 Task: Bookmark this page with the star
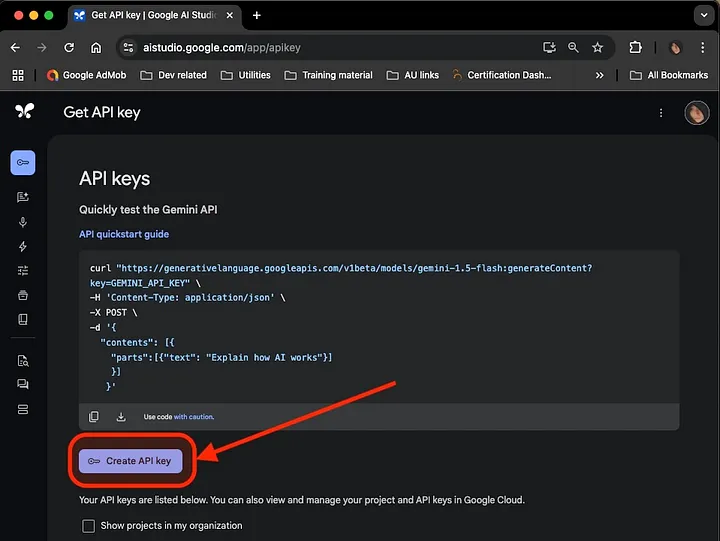coord(597,47)
